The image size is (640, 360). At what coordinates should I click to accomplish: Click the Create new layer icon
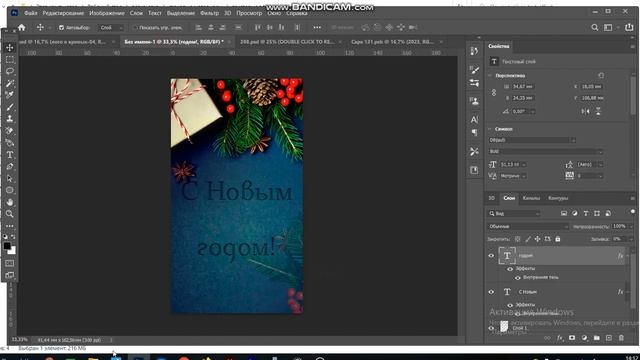609,338
